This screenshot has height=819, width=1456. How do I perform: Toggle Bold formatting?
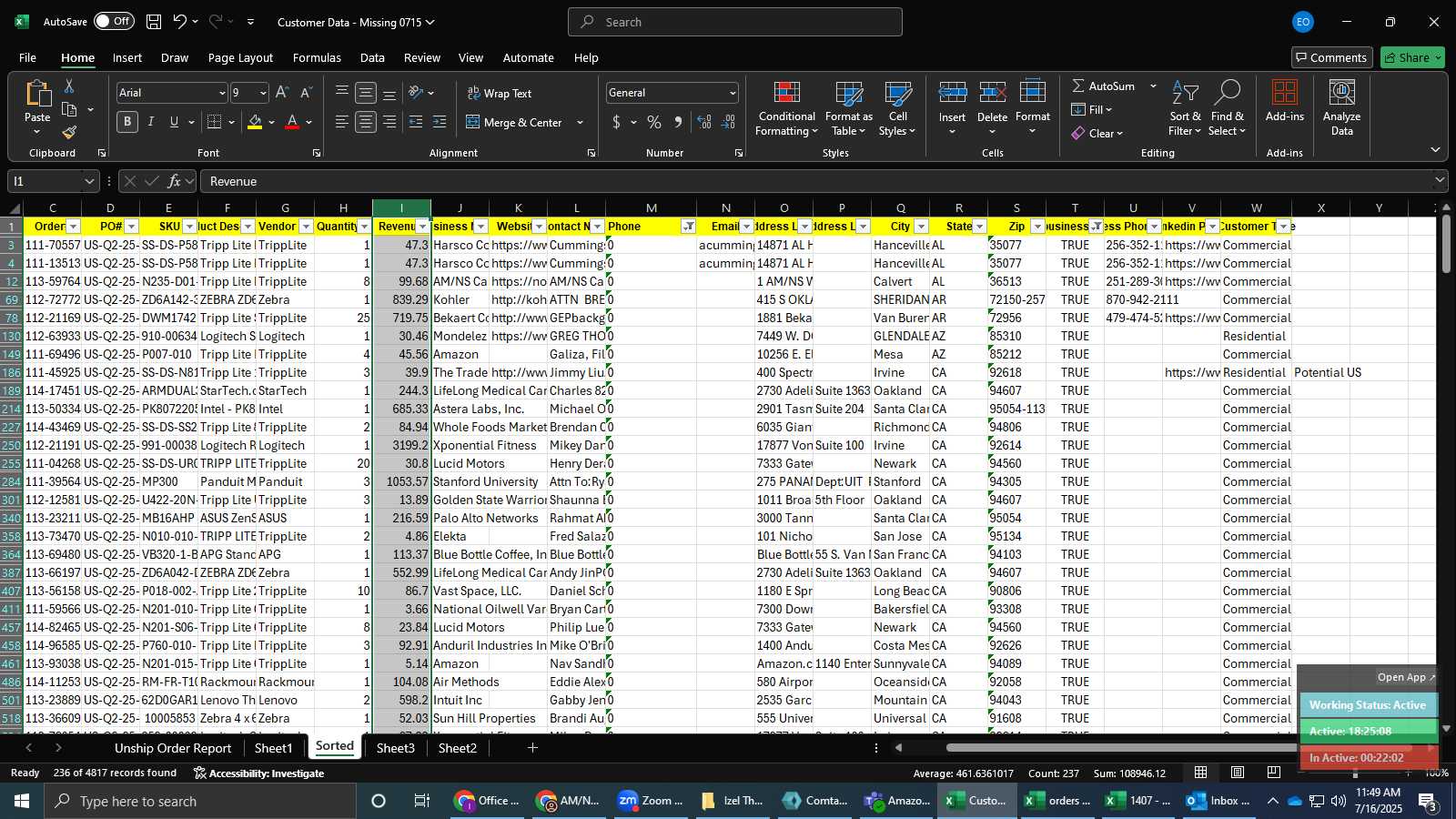pyautogui.click(x=127, y=122)
